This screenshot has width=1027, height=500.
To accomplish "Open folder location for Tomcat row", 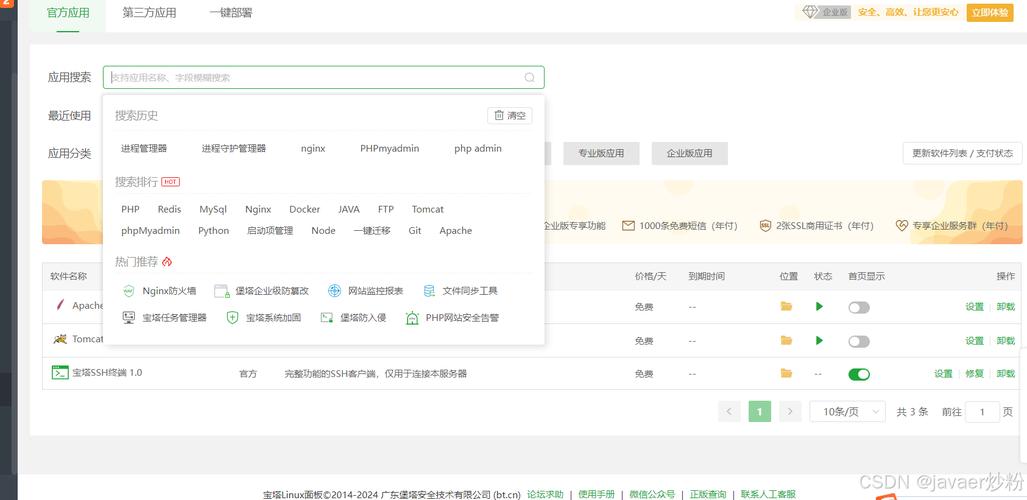I will click(787, 340).
